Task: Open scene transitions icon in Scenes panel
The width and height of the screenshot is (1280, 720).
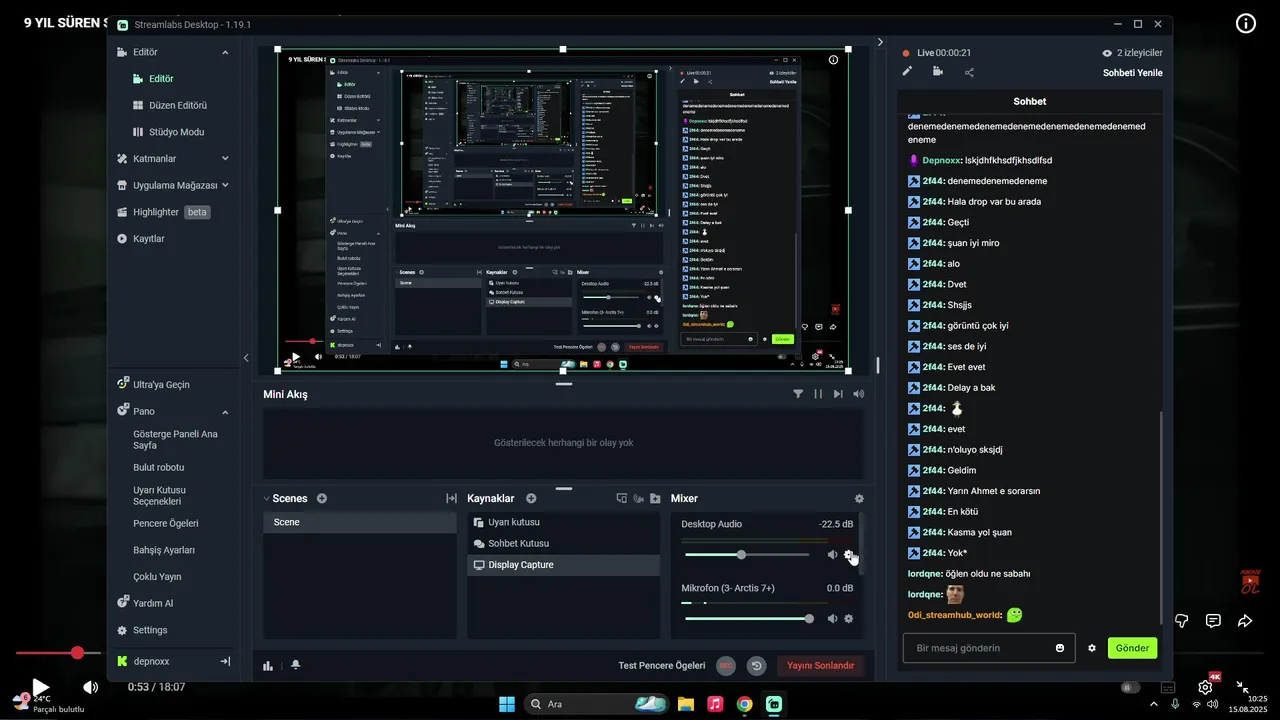Action: tap(451, 498)
